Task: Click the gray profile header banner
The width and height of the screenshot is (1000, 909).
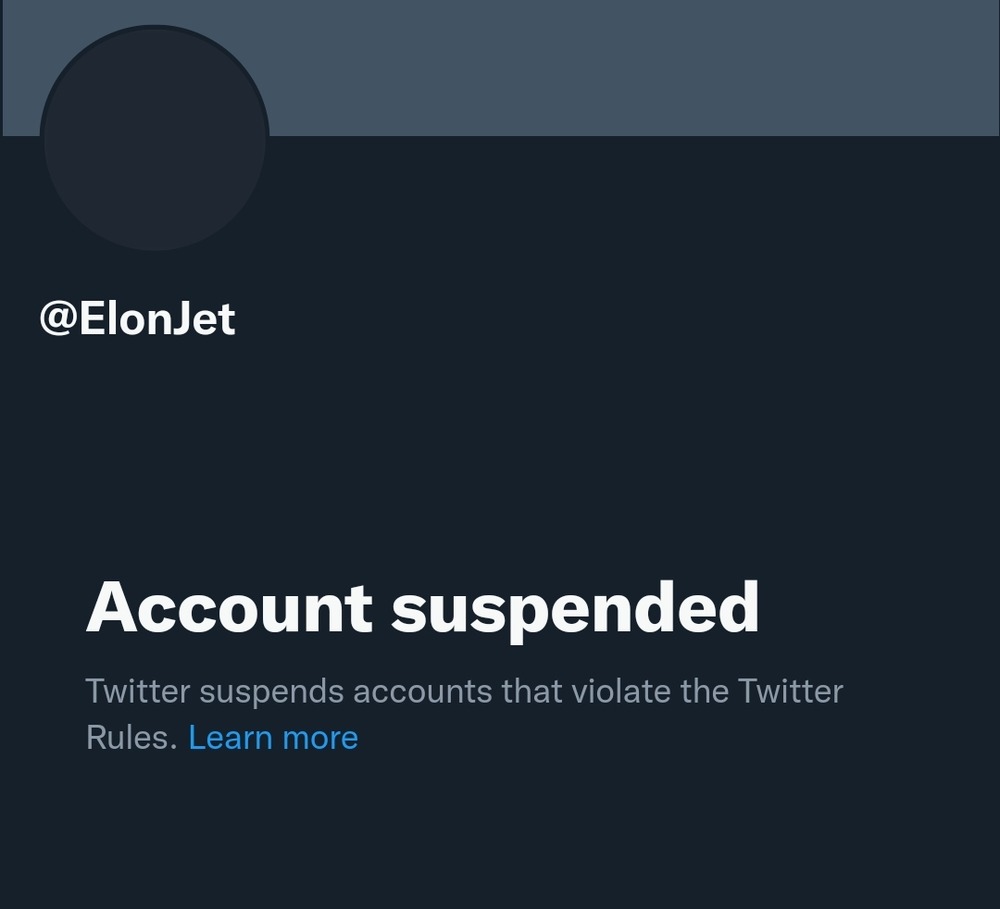Action: click(630, 67)
